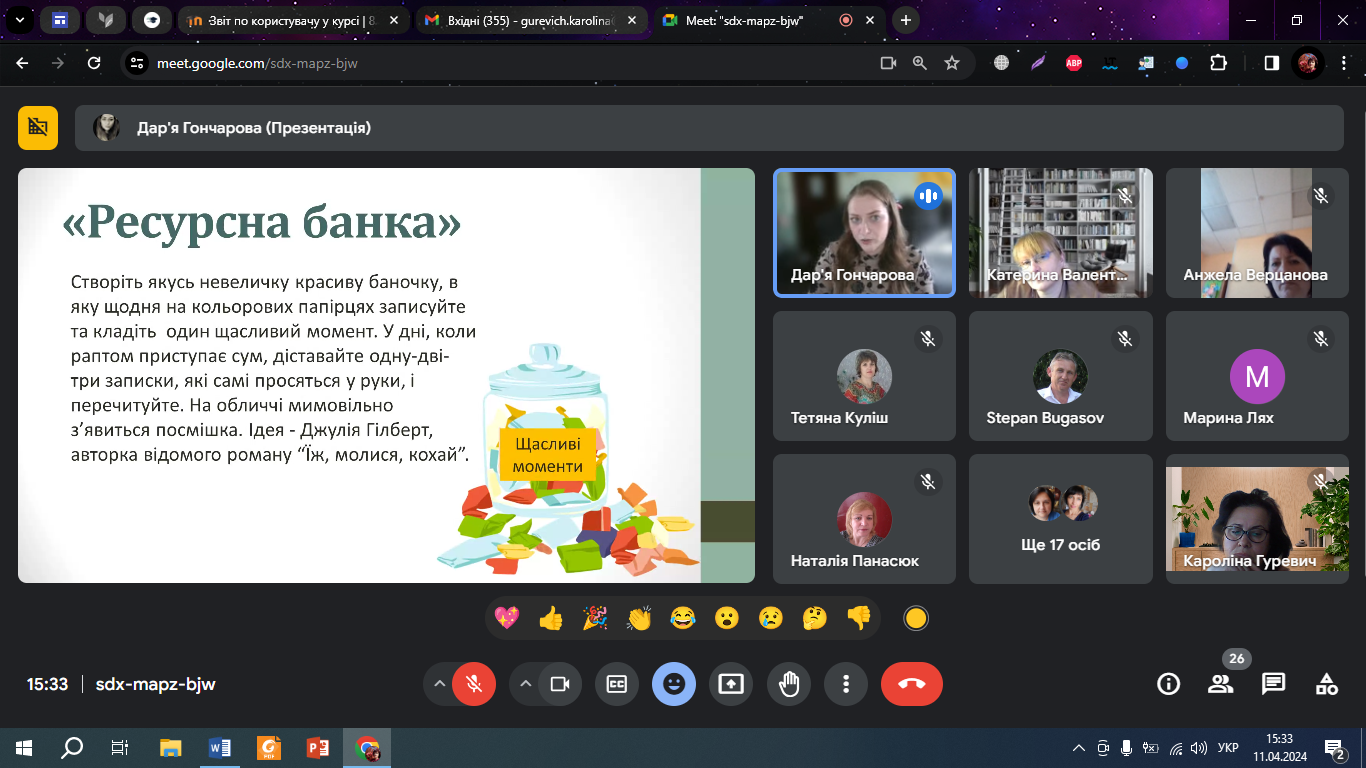Open the chat with everyone panel
The image size is (1366, 768).
point(1273,684)
